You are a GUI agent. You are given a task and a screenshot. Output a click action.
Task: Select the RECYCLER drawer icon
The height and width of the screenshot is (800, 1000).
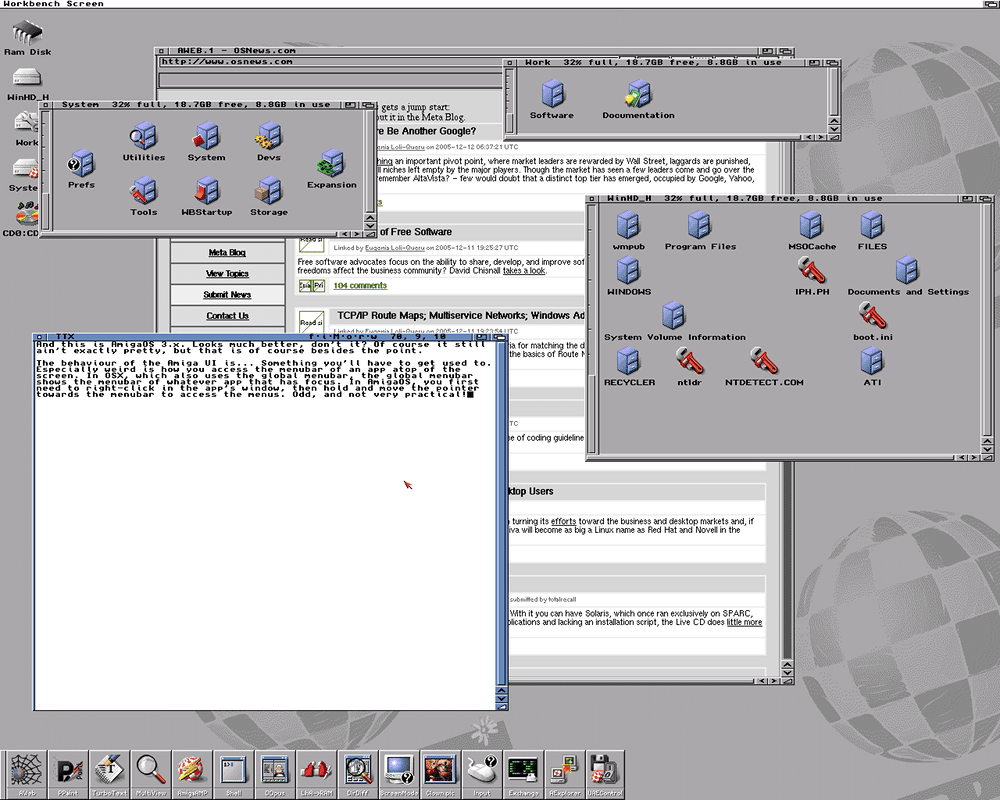629,367
